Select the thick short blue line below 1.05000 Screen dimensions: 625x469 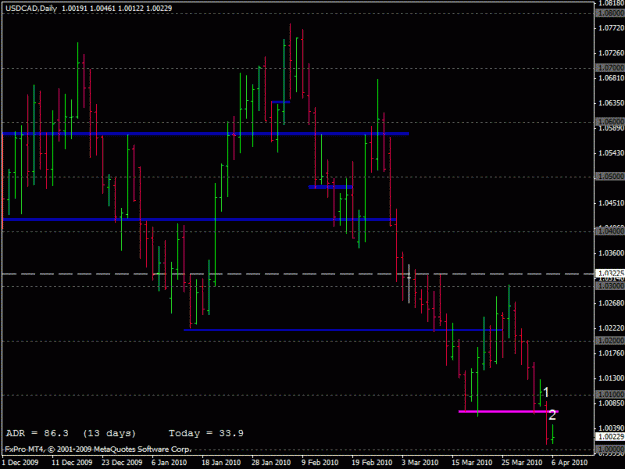pyautogui.click(x=330, y=187)
